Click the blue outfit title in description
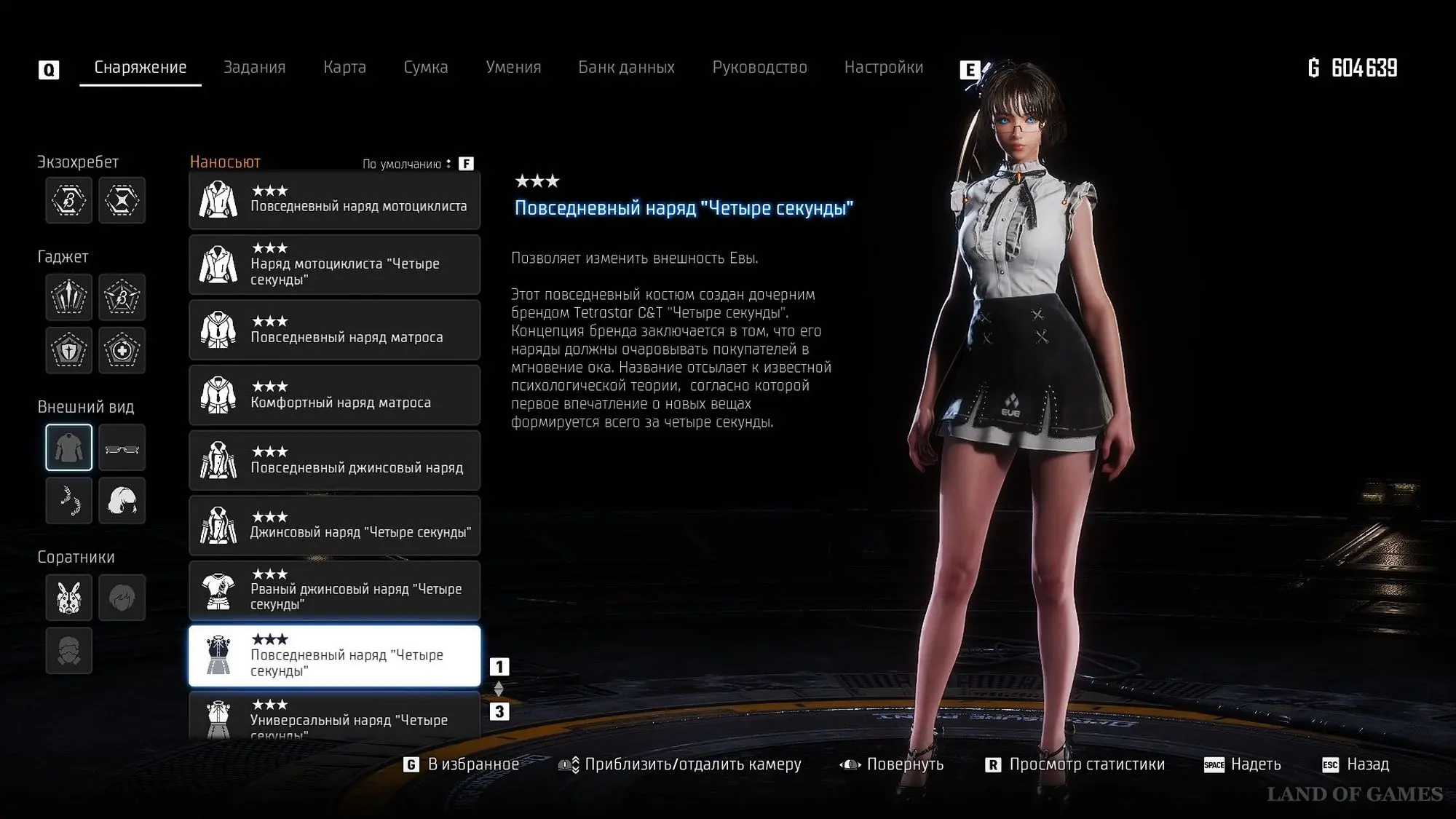This screenshot has height=819, width=1456. point(684,208)
